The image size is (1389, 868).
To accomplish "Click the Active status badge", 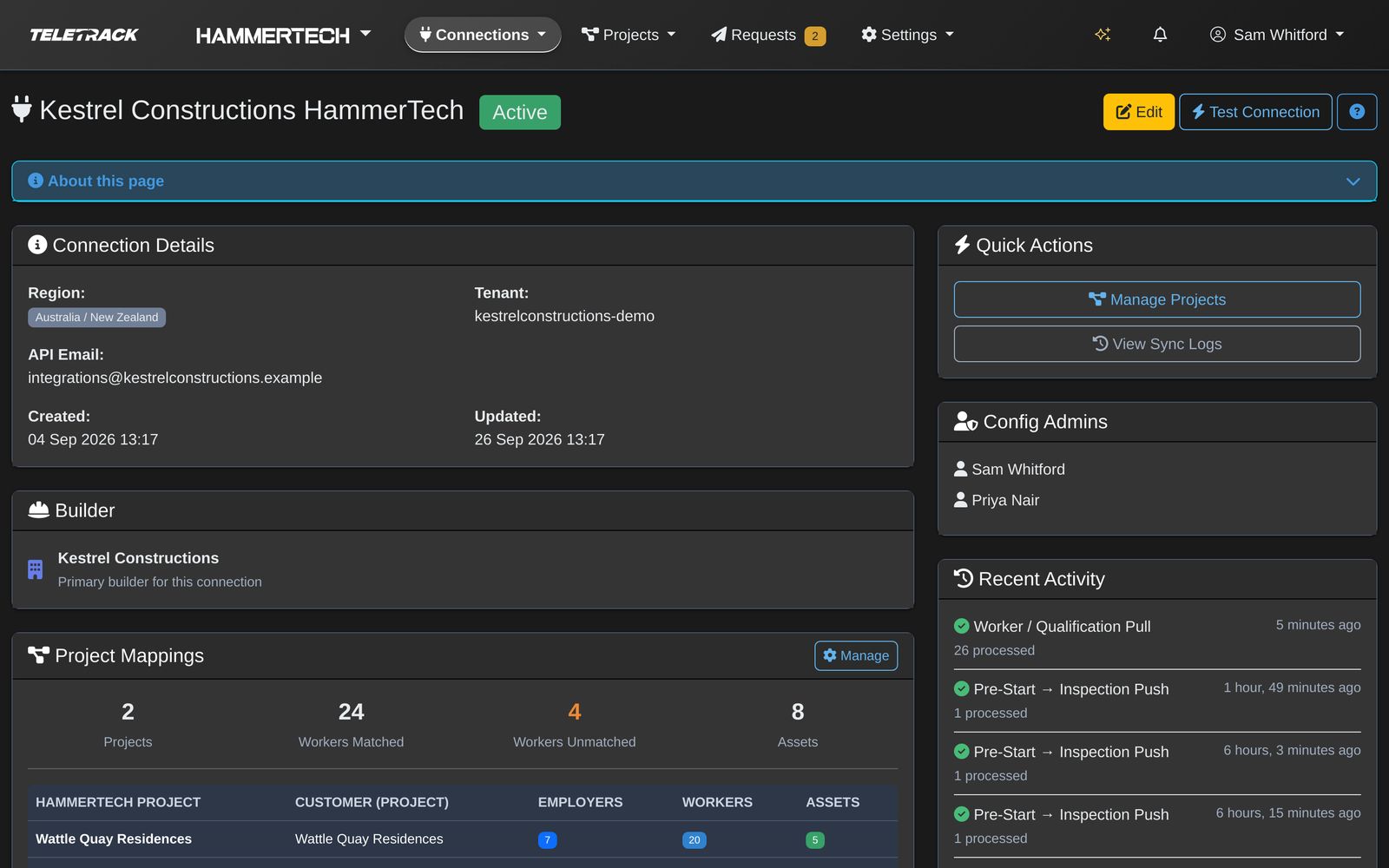I will point(520,112).
